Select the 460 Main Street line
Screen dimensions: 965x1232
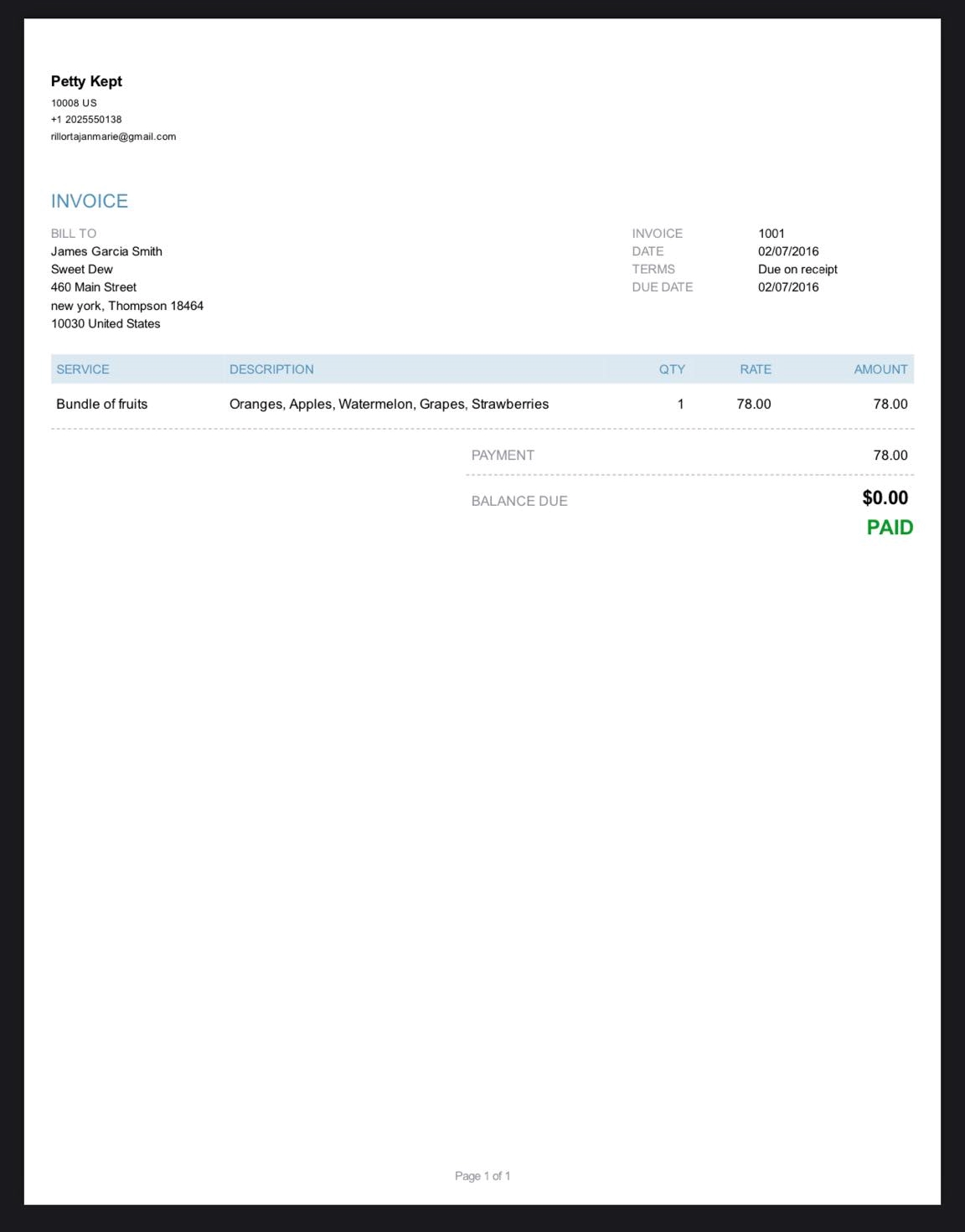pos(93,287)
